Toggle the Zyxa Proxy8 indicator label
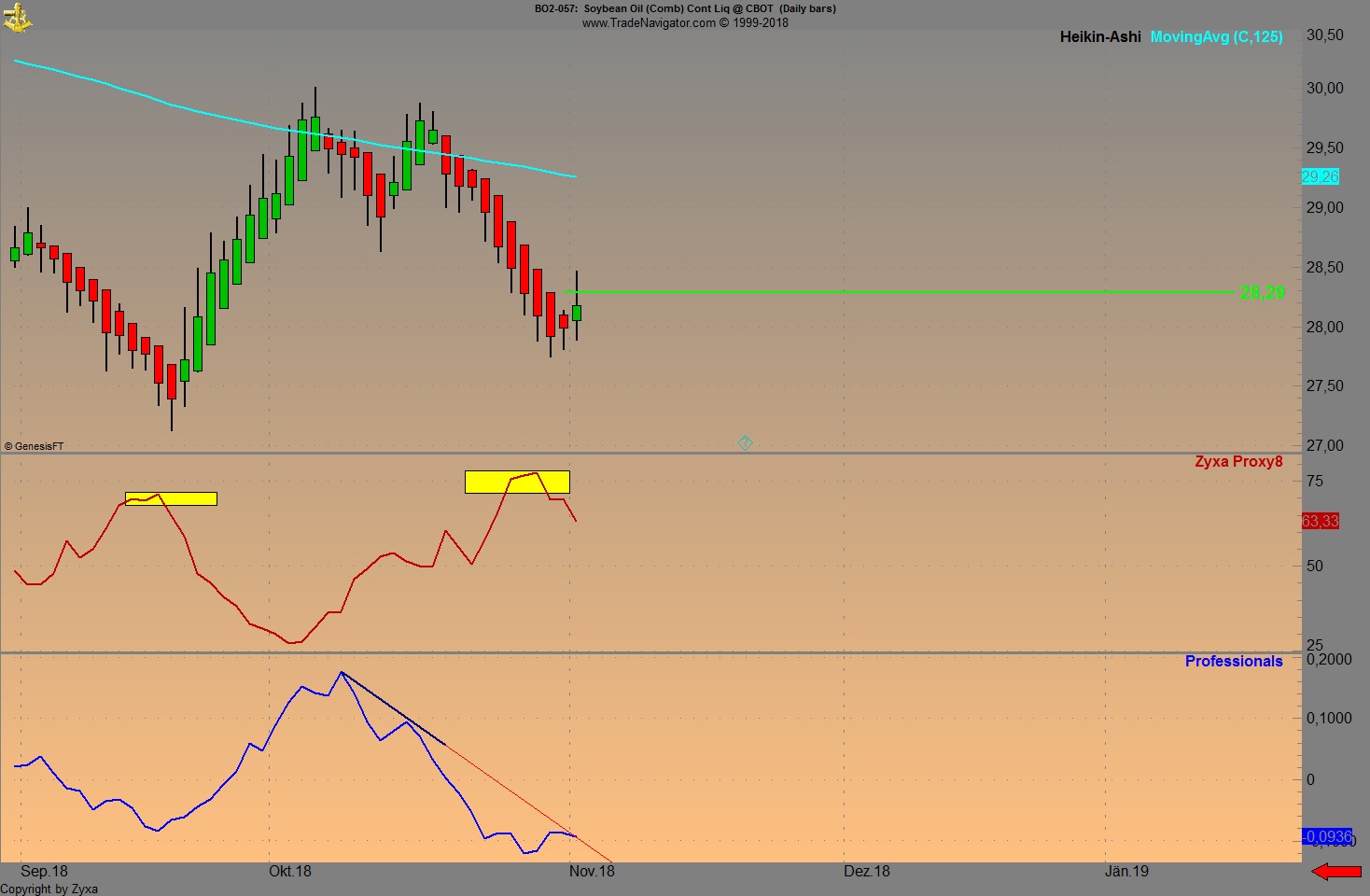 click(1237, 461)
